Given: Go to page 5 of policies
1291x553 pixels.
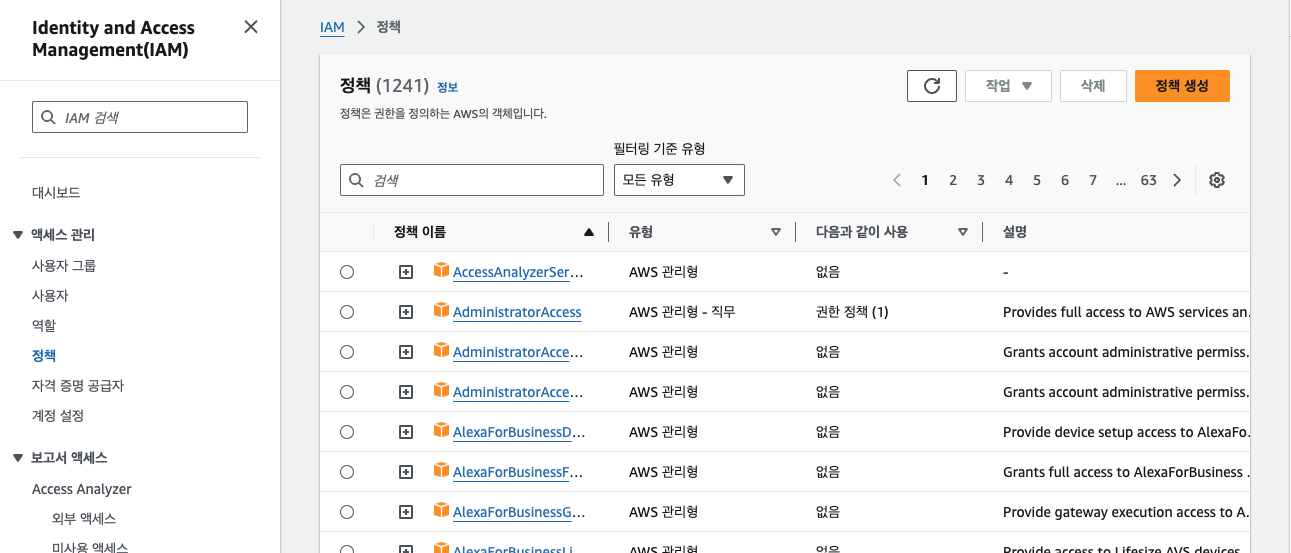Looking at the screenshot, I should (x=1037, y=180).
